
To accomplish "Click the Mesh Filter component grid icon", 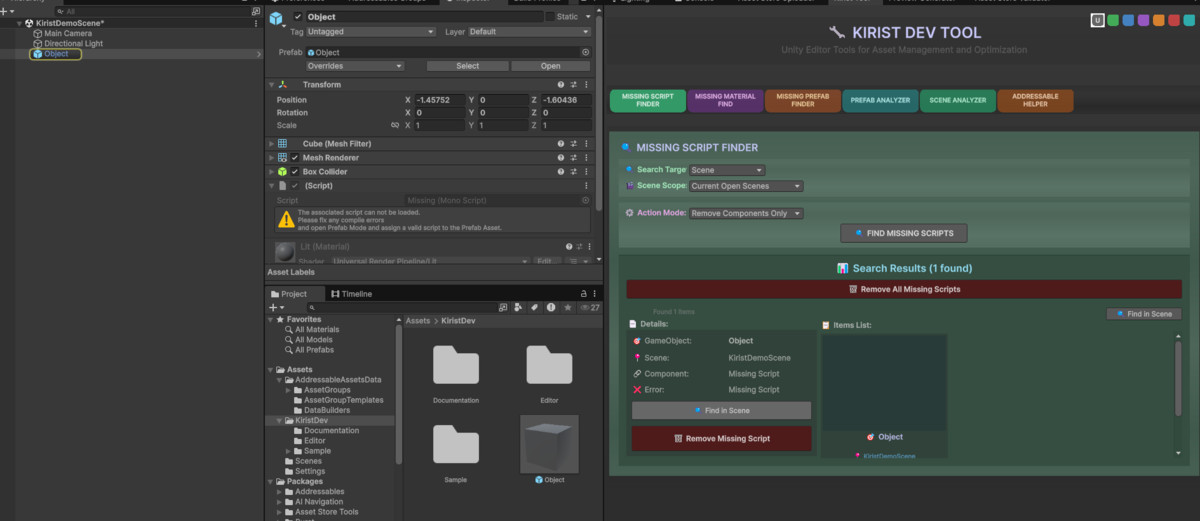I will point(283,144).
